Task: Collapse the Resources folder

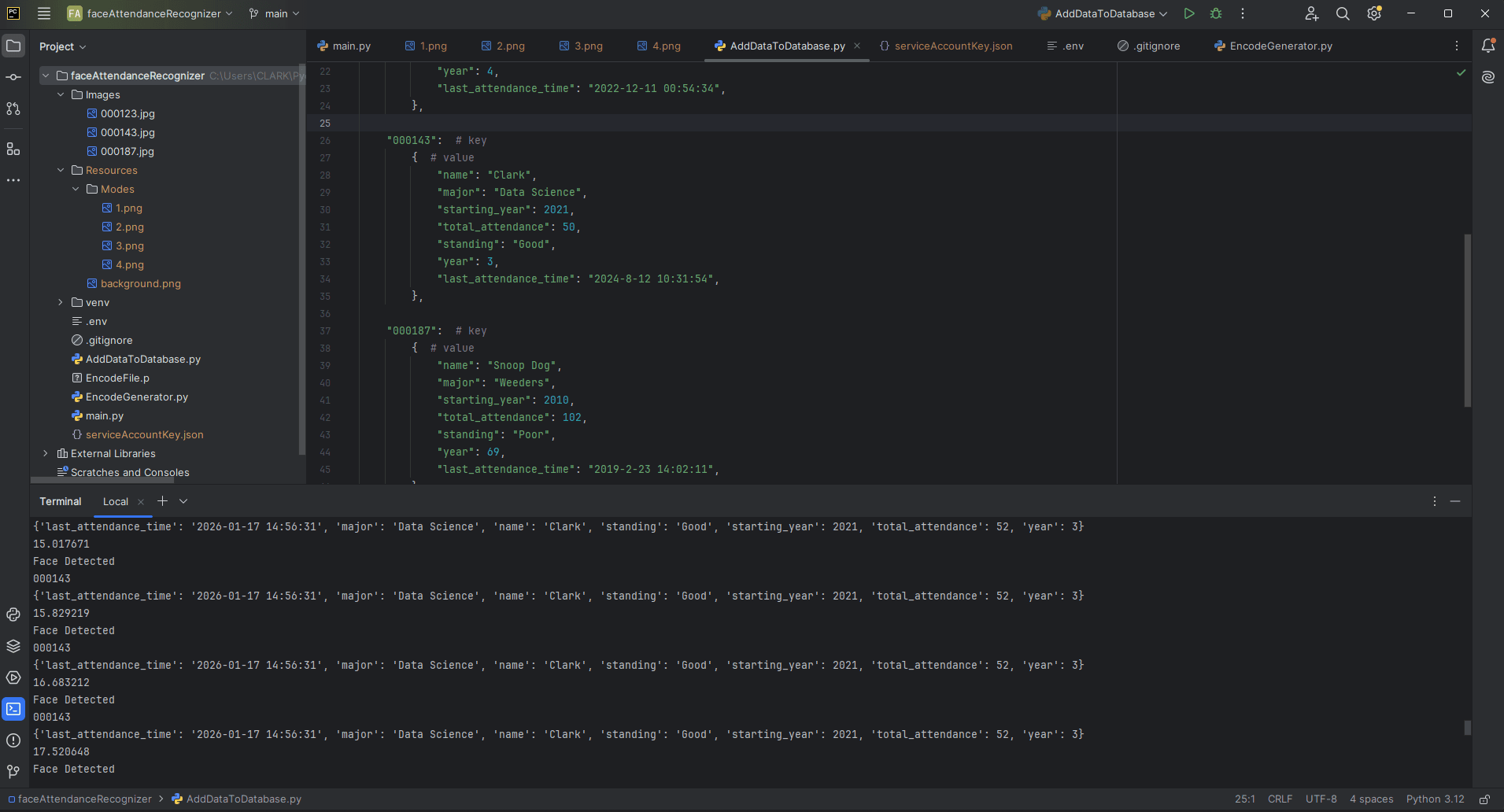Action: point(61,170)
